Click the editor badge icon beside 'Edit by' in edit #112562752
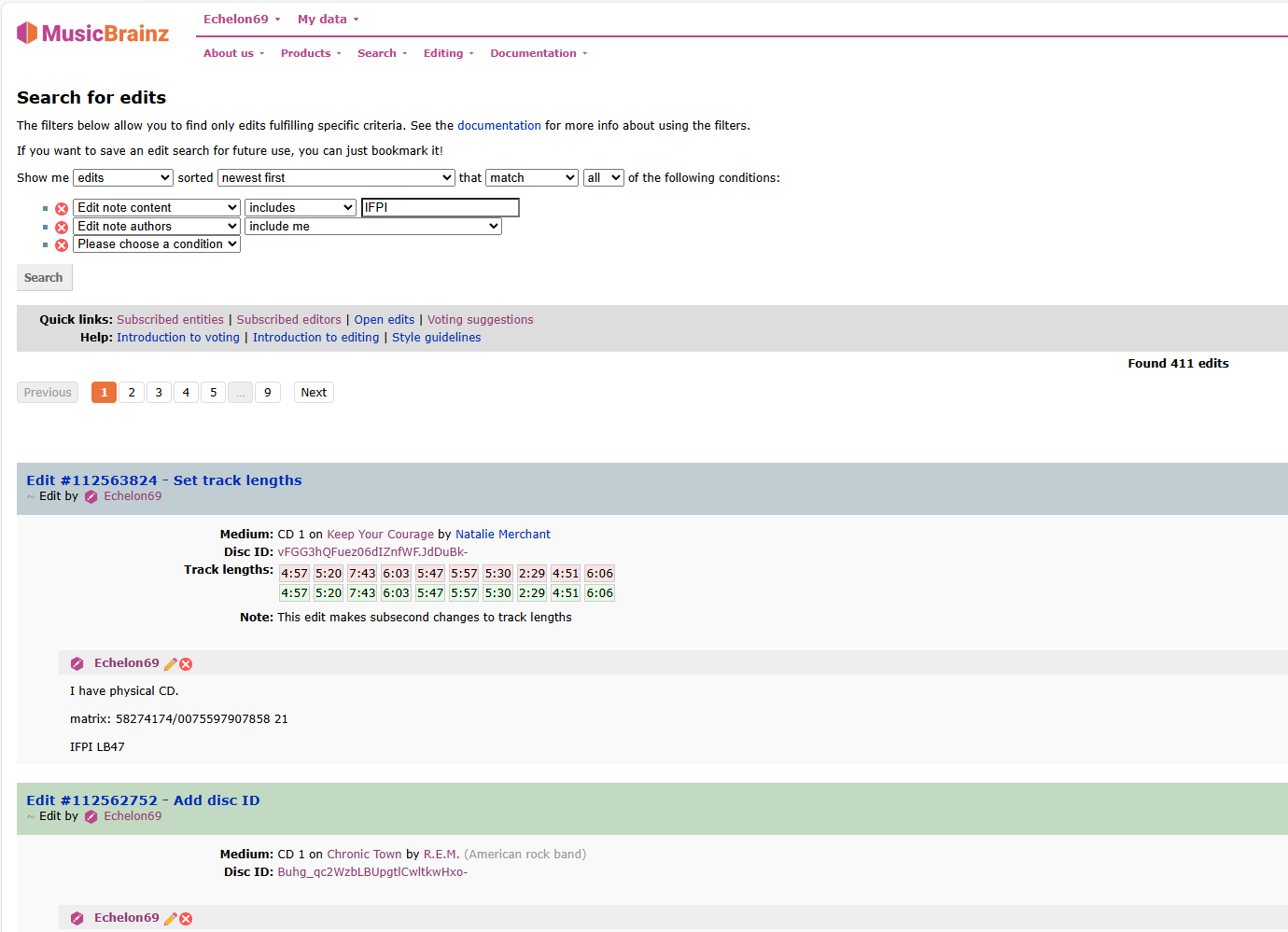 [x=91, y=817]
